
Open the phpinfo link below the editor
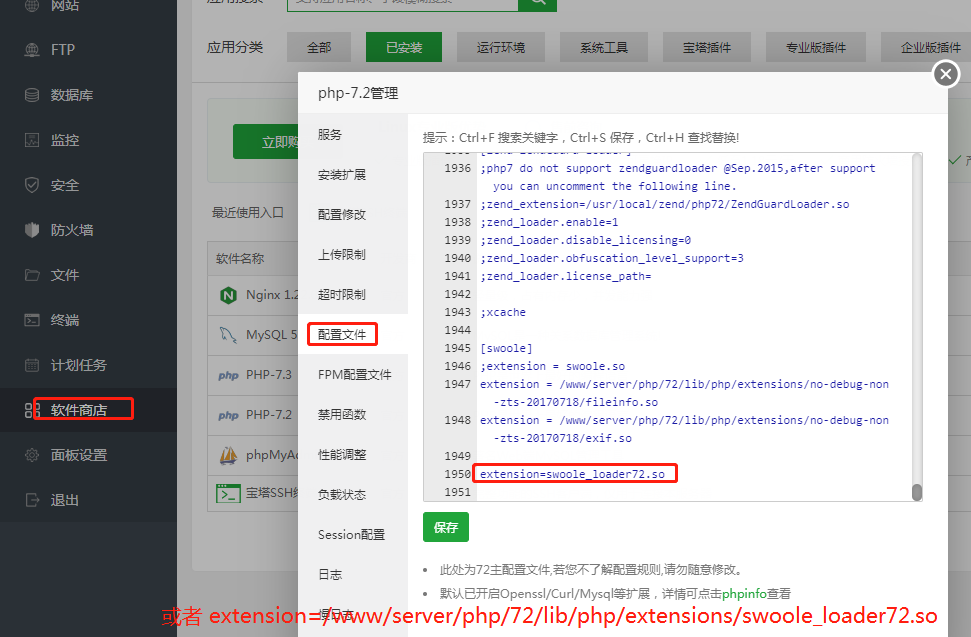[x=744, y=594]
